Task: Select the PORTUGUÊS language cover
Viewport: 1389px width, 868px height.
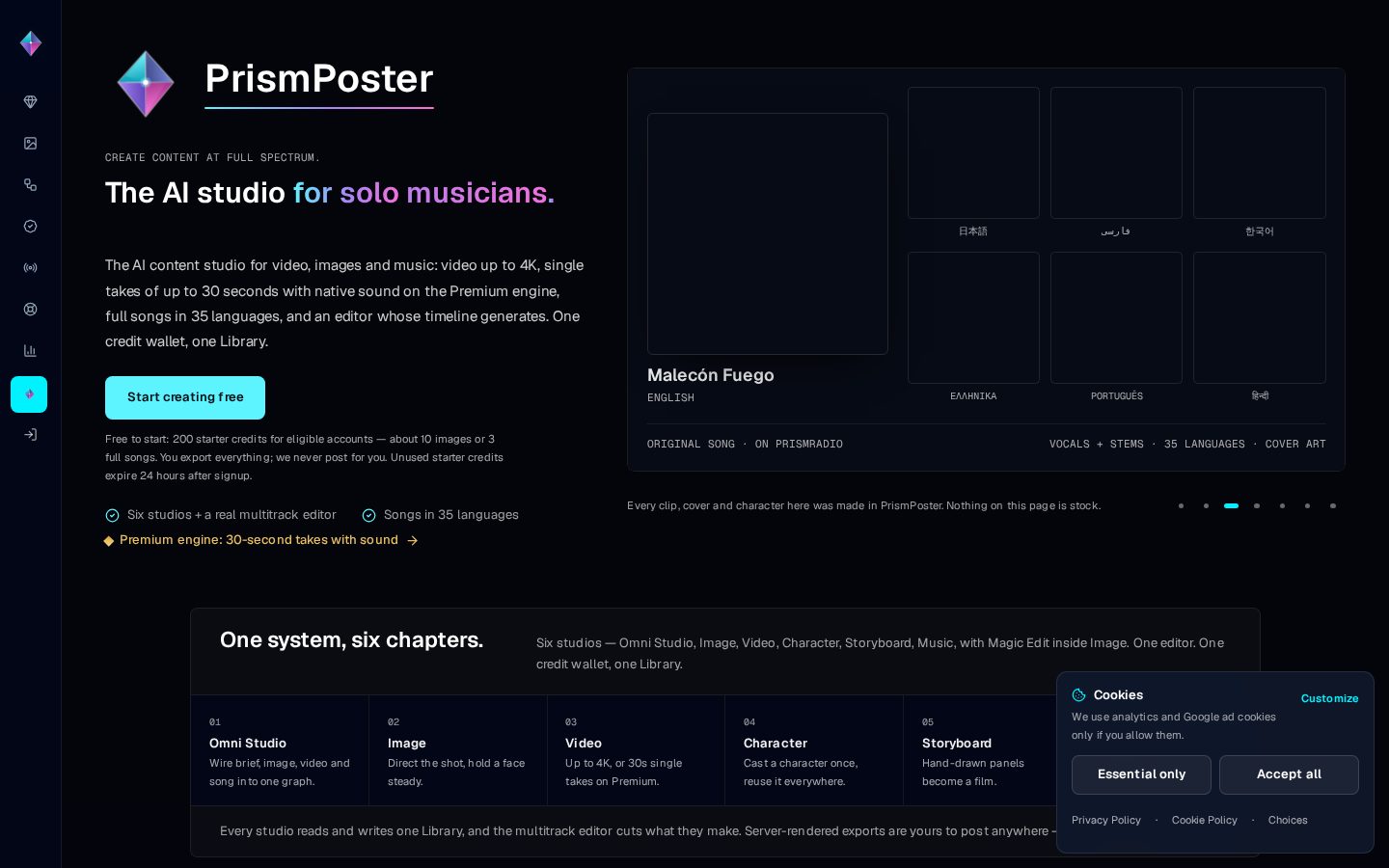Action: [1116, 317]
